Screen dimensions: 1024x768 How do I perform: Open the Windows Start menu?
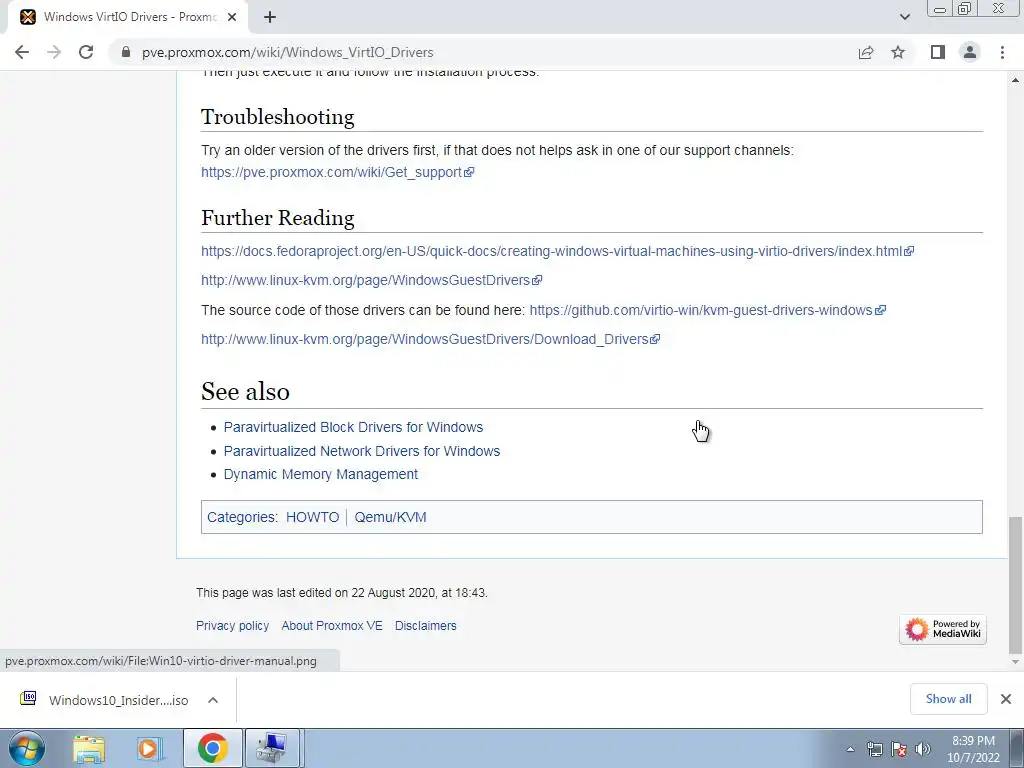[27, 748]
